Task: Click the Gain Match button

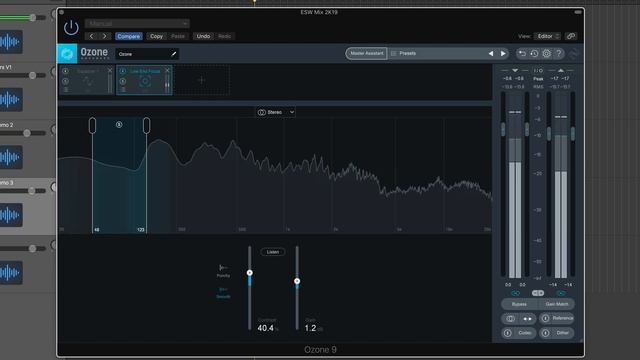Action: 556,304
